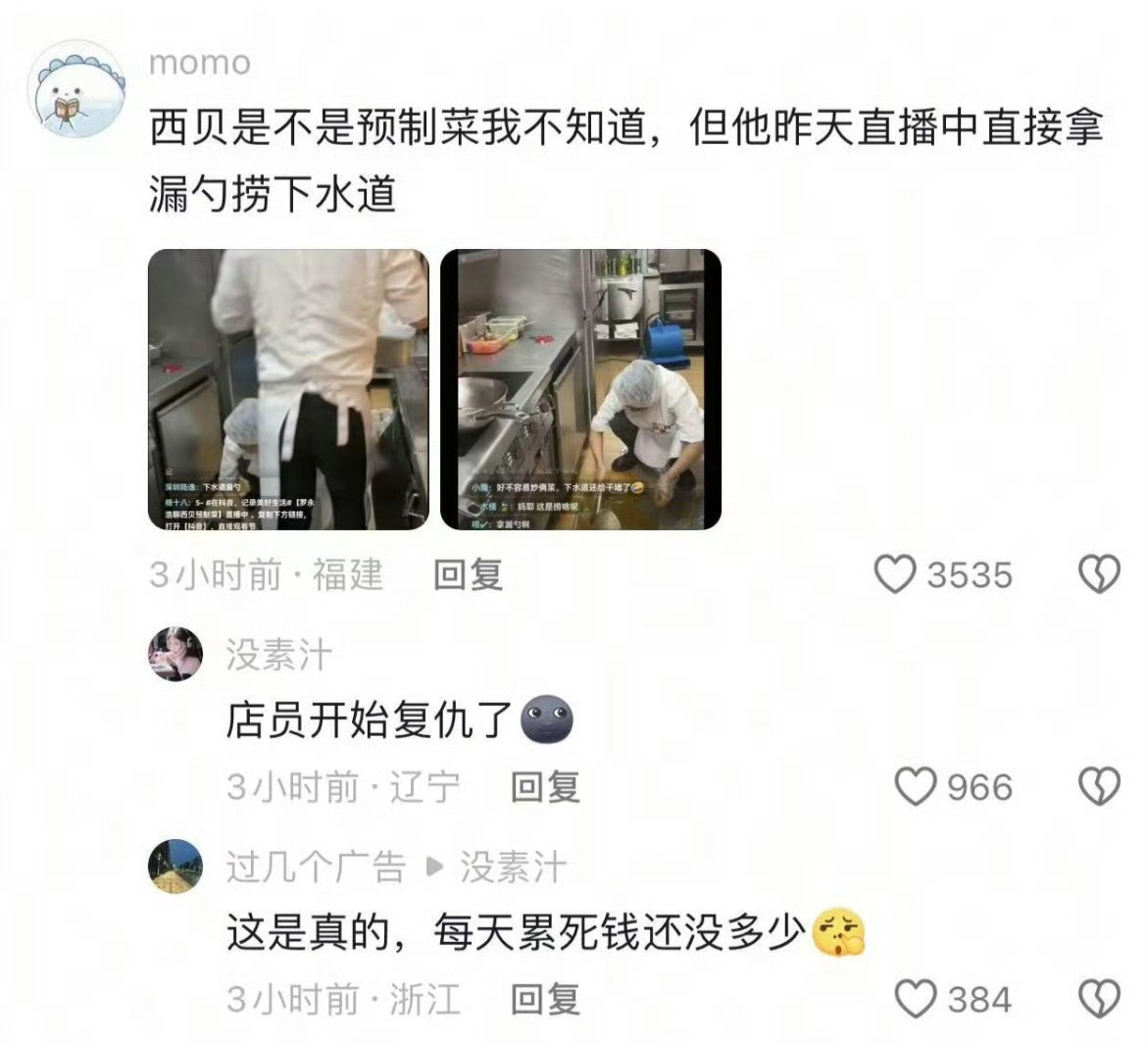The image size is (1148, 1043).
Task: Open the username momo
Action: (x=200, y=63)
